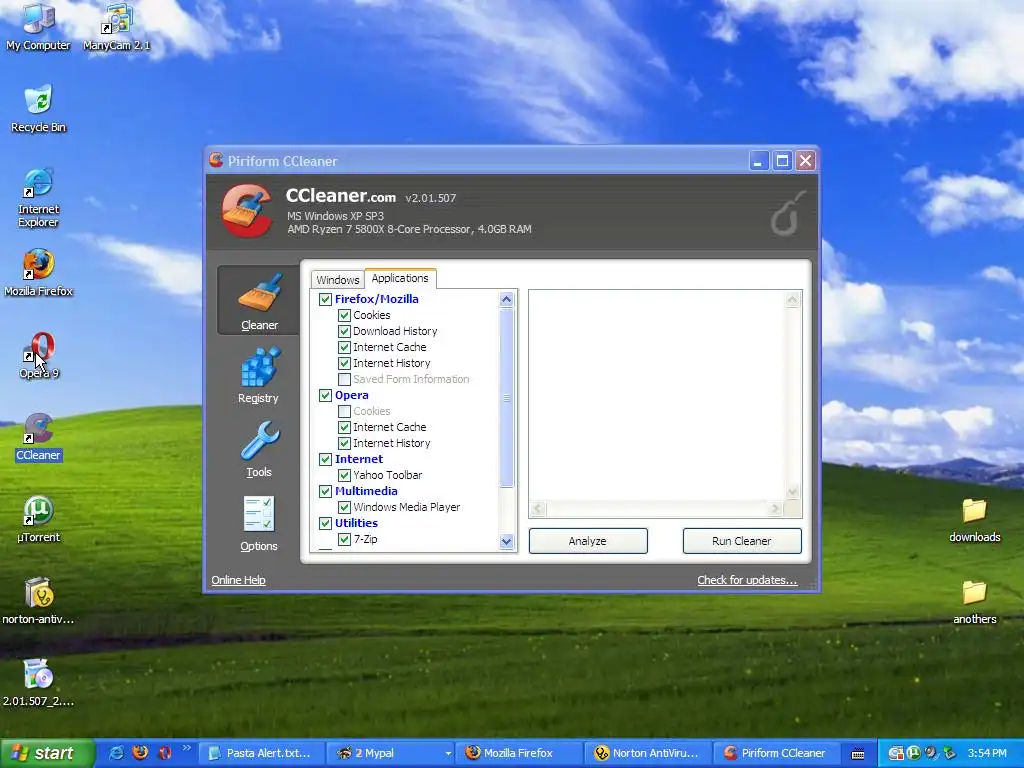Select the ManyCam 2.1 desktop shortcut

click(x=117, y=27)
